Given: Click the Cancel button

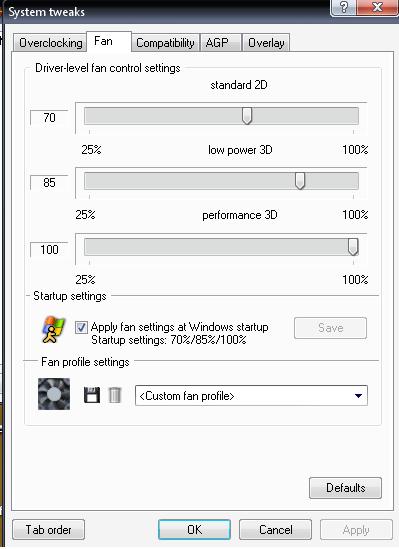Looking at the screenshot, I should [275, 529].
